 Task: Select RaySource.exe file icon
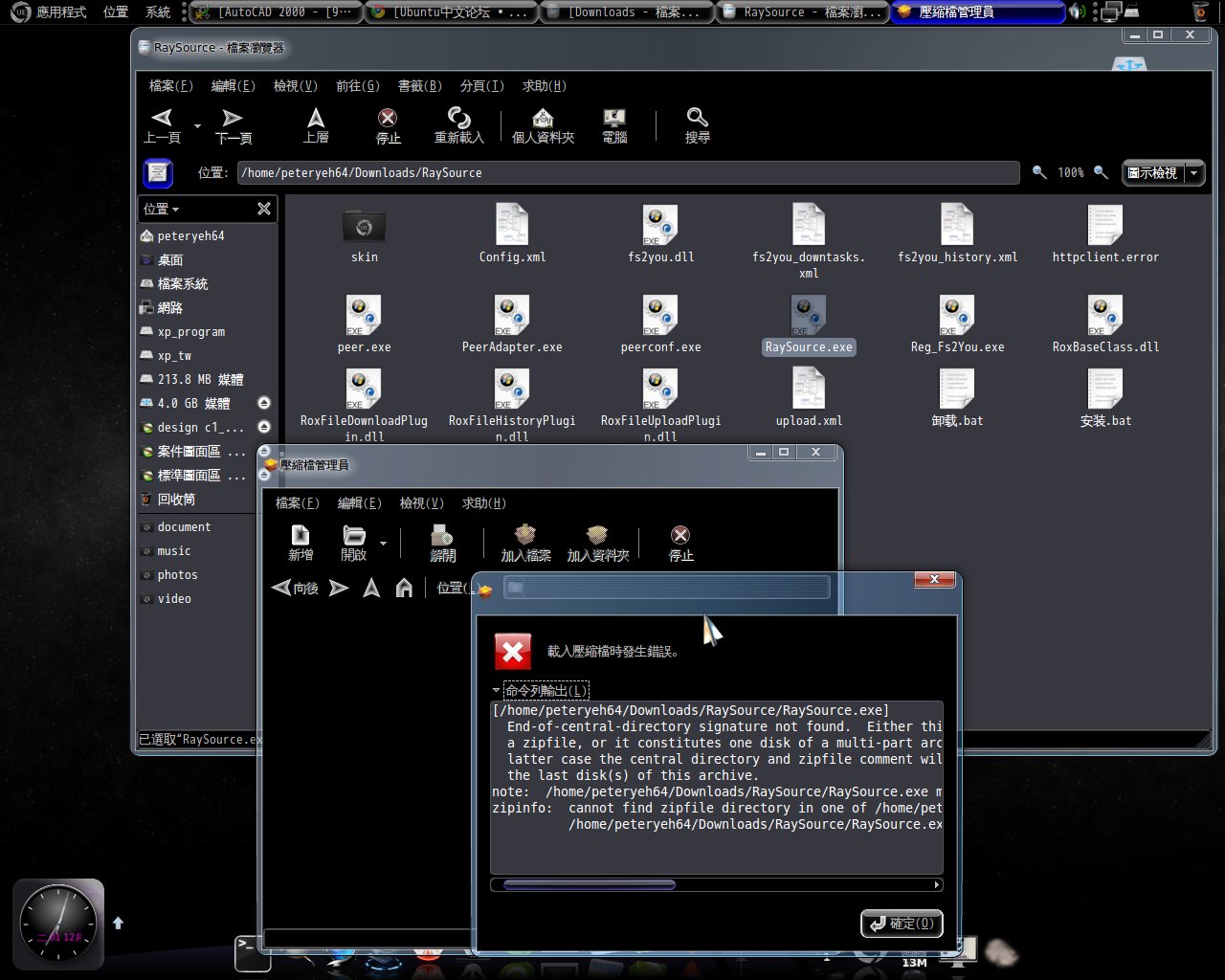(809, 315)
